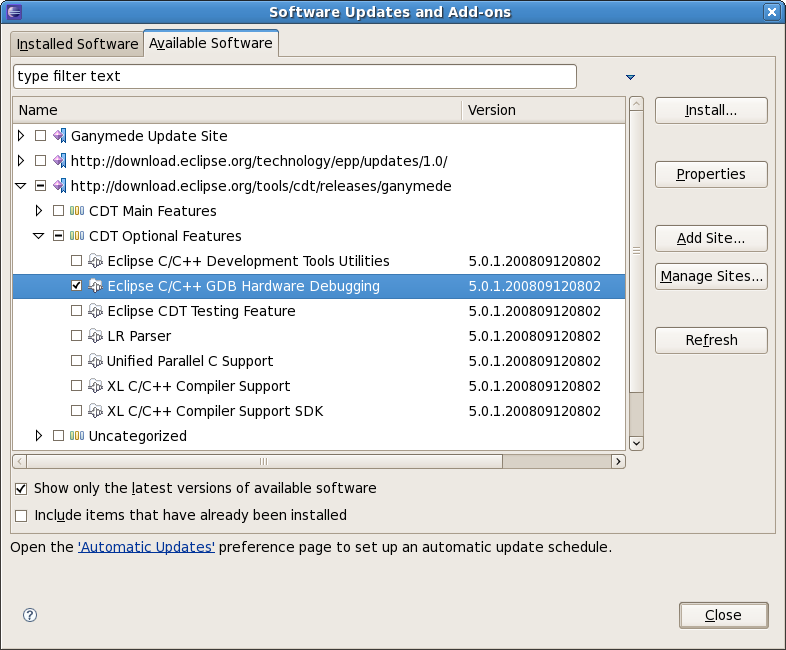This screenshot has width=786, height=650.
Task: Check the Eclipse CDT Testing Feature box
Action: click(76, 311)
